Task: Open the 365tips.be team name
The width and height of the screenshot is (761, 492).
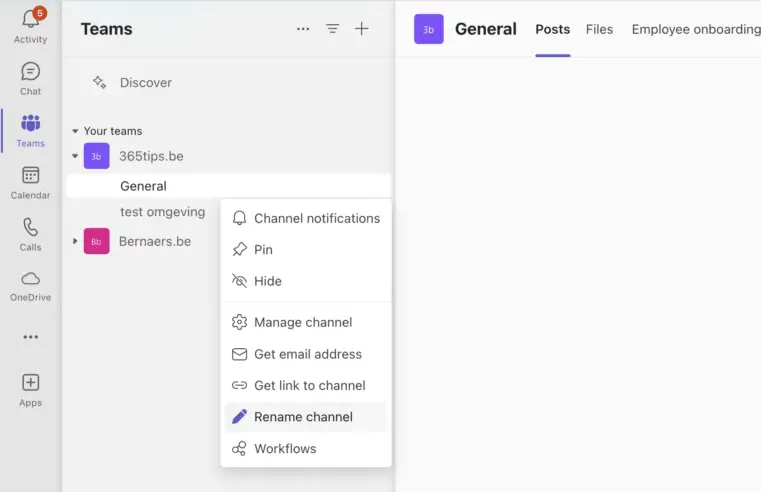Action: [x=151, y=156]
